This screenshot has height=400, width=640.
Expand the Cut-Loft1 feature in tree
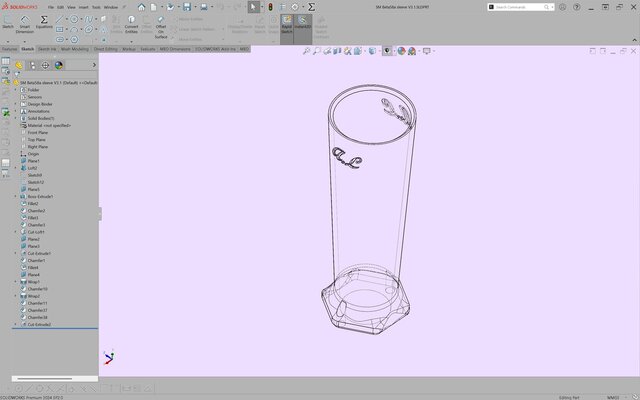(16, 232)
